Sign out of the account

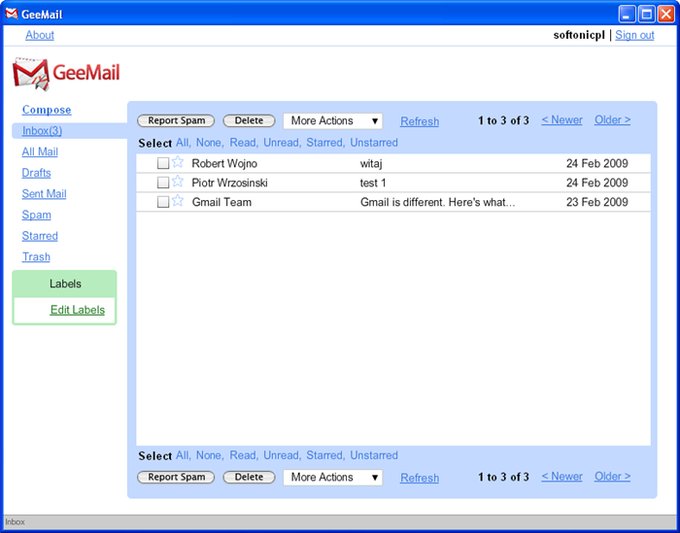(x=635, y=35)
